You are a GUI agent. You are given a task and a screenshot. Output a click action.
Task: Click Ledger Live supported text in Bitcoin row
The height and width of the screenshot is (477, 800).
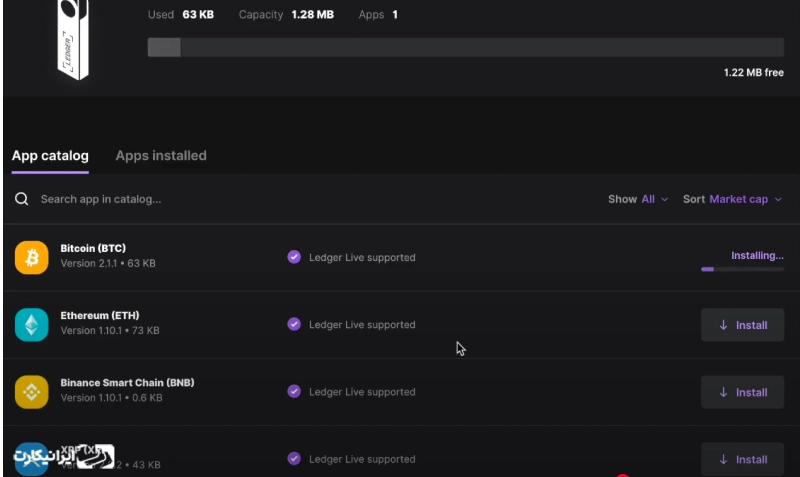tap(362, 258)
